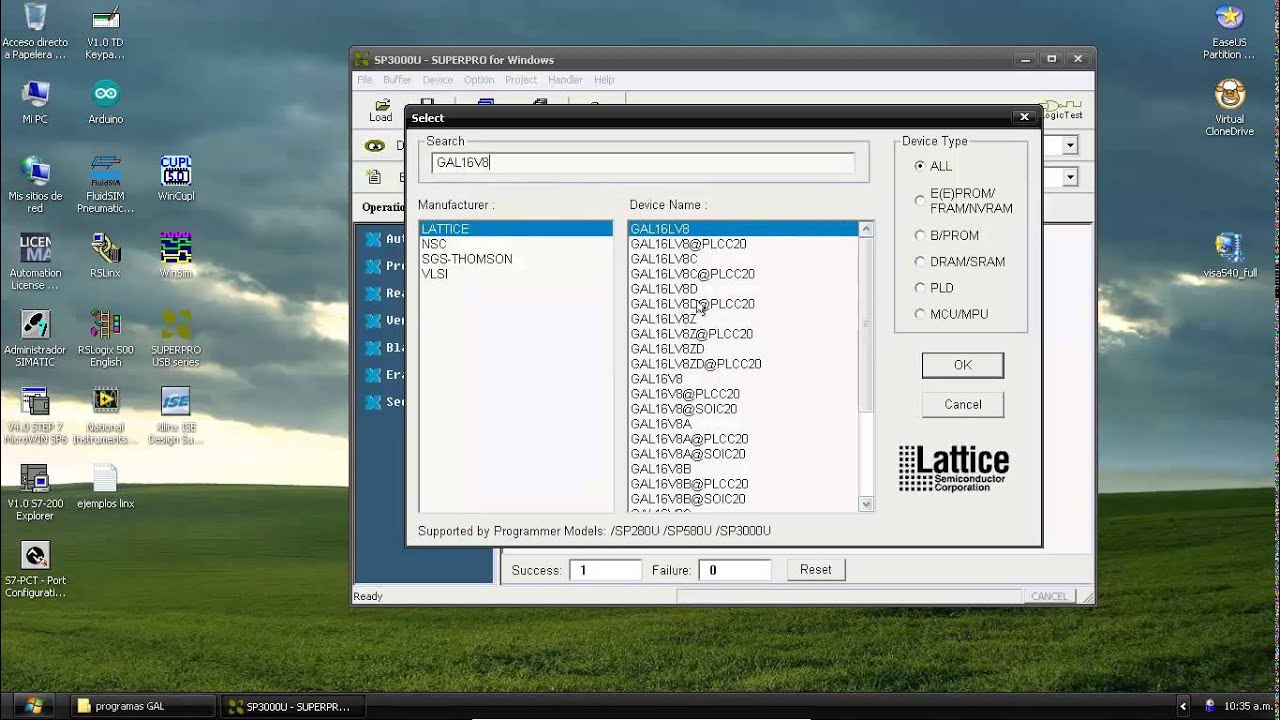Choose the DRAM/SRAM device type
The width and height of the screenshot is (1280, 720).
pos(919,261)
